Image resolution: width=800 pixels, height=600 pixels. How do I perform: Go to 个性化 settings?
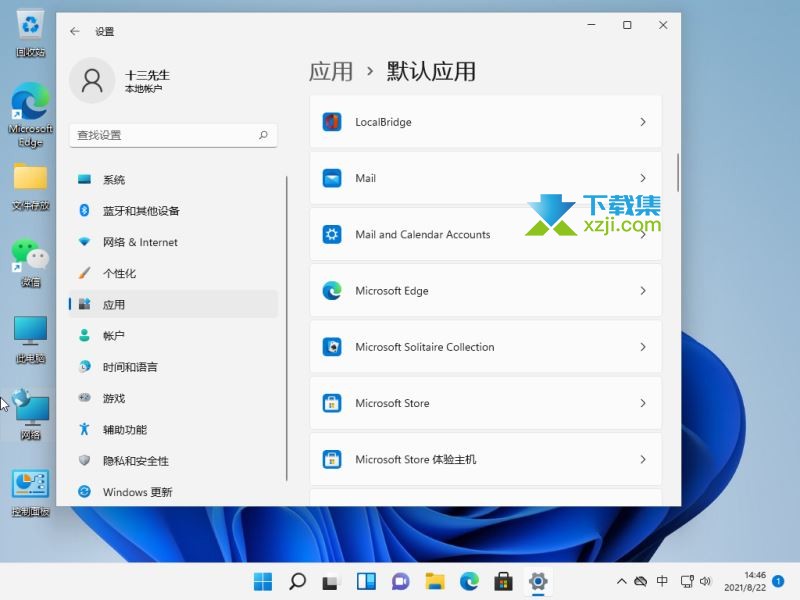[x=173, y=273]
